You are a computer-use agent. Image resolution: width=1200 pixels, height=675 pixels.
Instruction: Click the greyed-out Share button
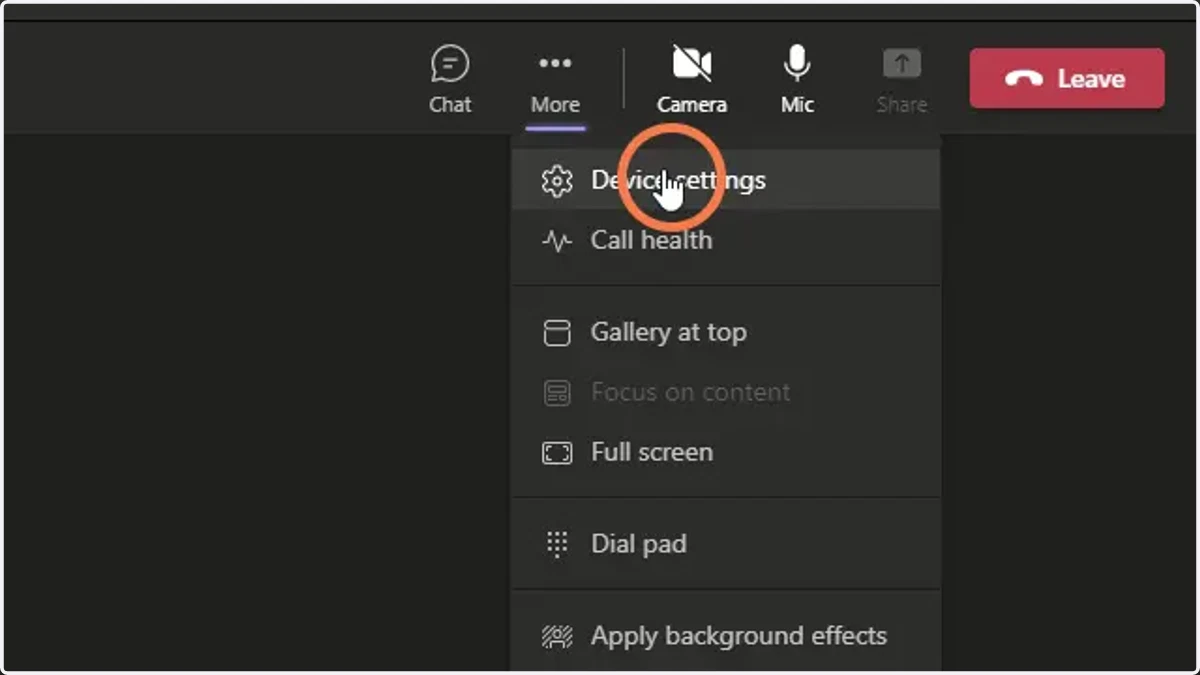click(x=902, y=79)
